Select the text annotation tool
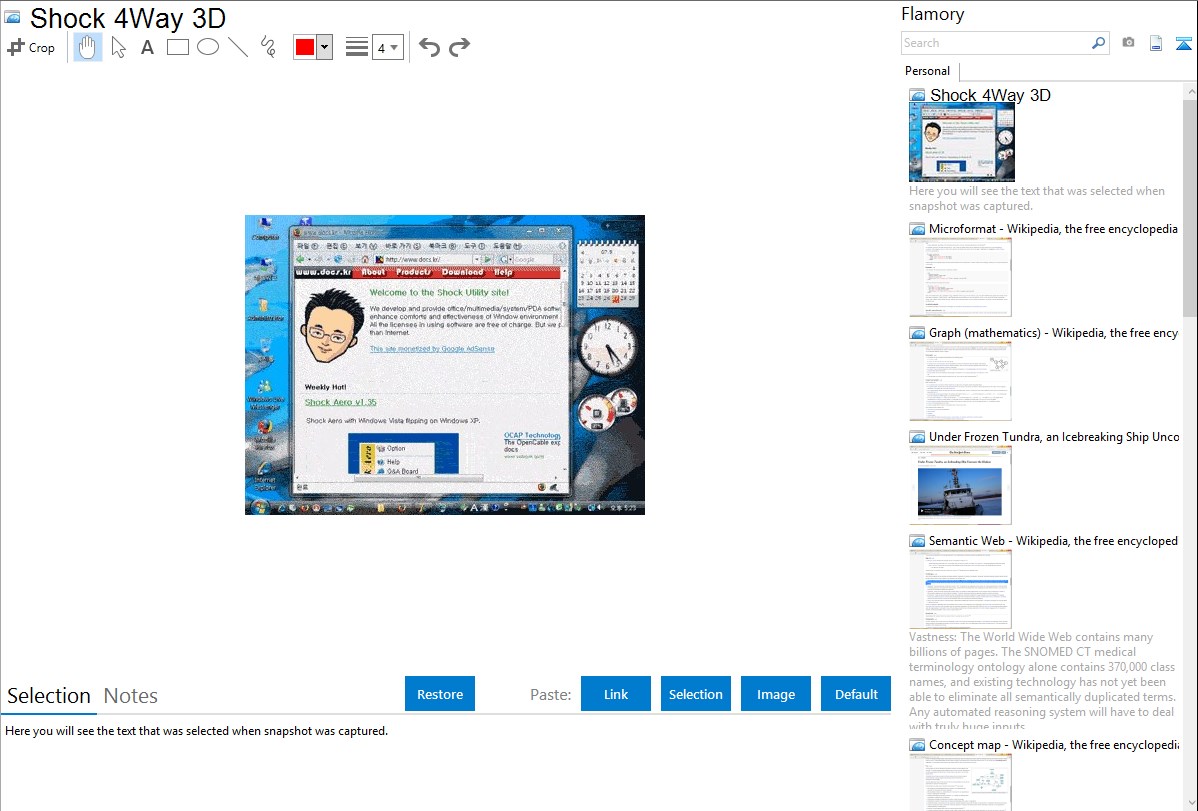This screenshot has height=811, width=1198. pos(147,47)
